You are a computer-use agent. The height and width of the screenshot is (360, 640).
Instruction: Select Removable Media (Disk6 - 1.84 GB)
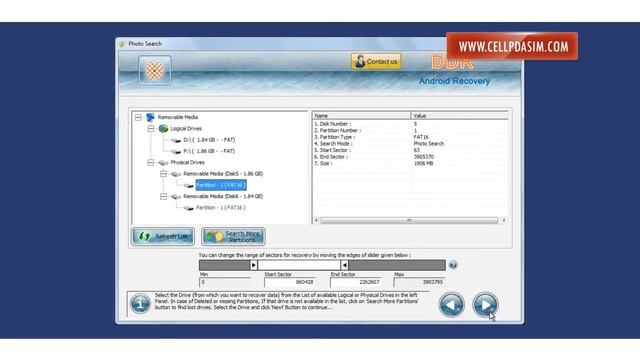click(x=223, y=196)
